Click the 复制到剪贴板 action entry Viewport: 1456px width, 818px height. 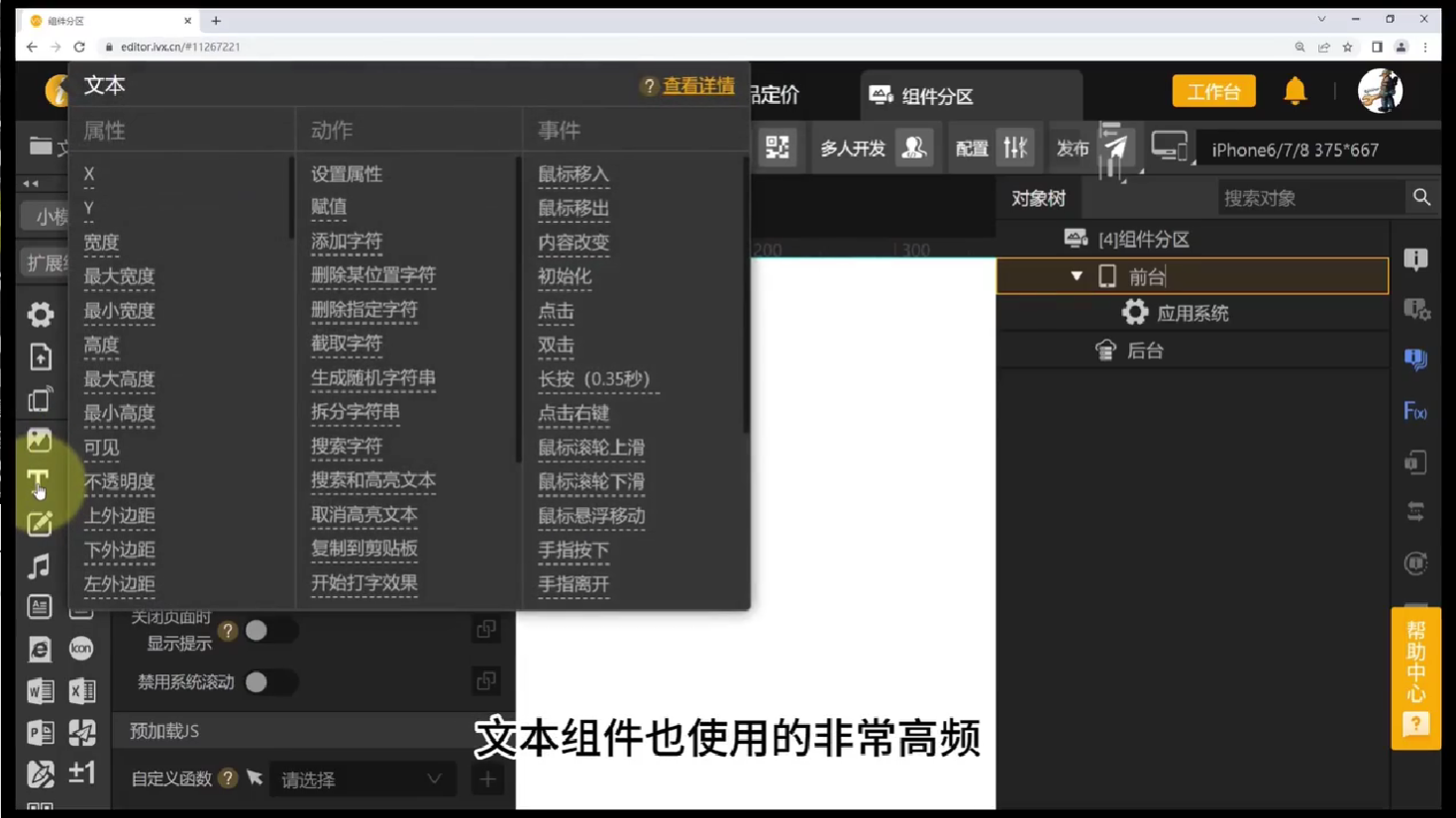pyautogui.click(x=364, y=549)
